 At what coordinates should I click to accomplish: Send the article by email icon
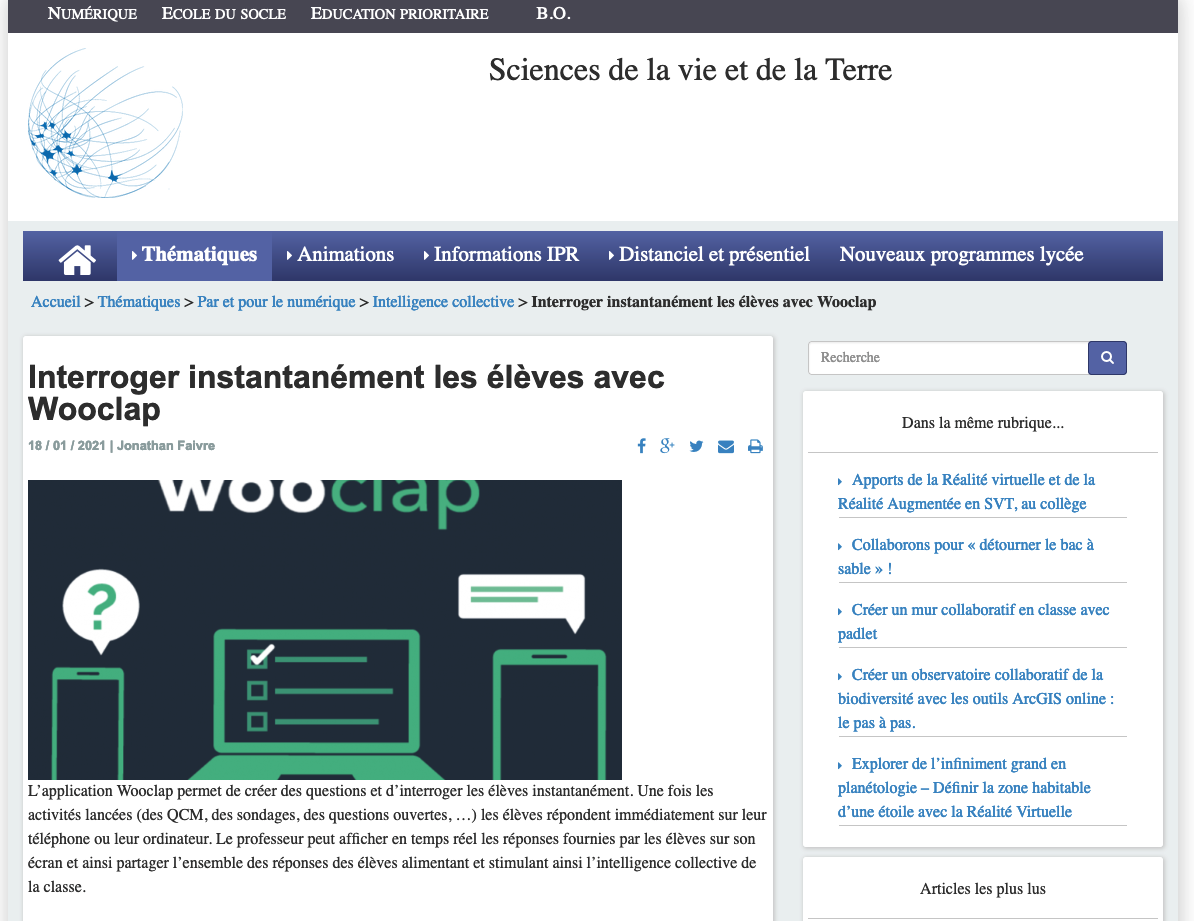coord(726,446)
